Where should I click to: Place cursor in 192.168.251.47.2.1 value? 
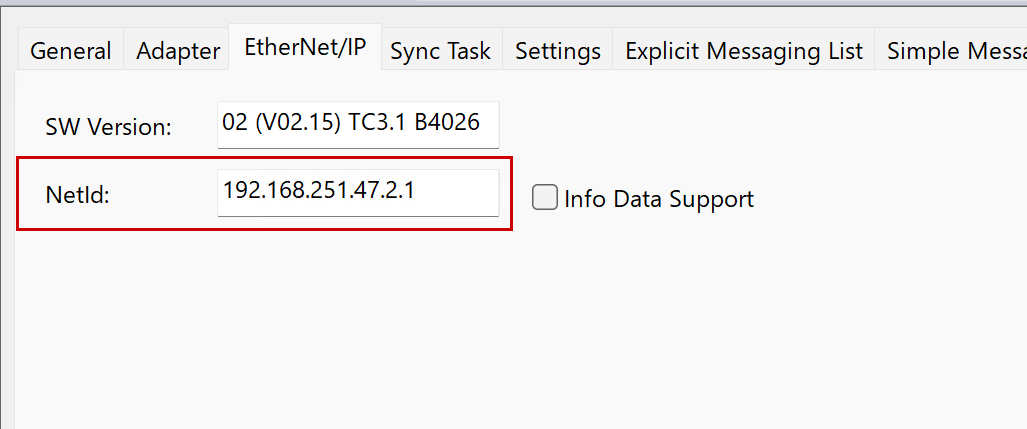319,190
